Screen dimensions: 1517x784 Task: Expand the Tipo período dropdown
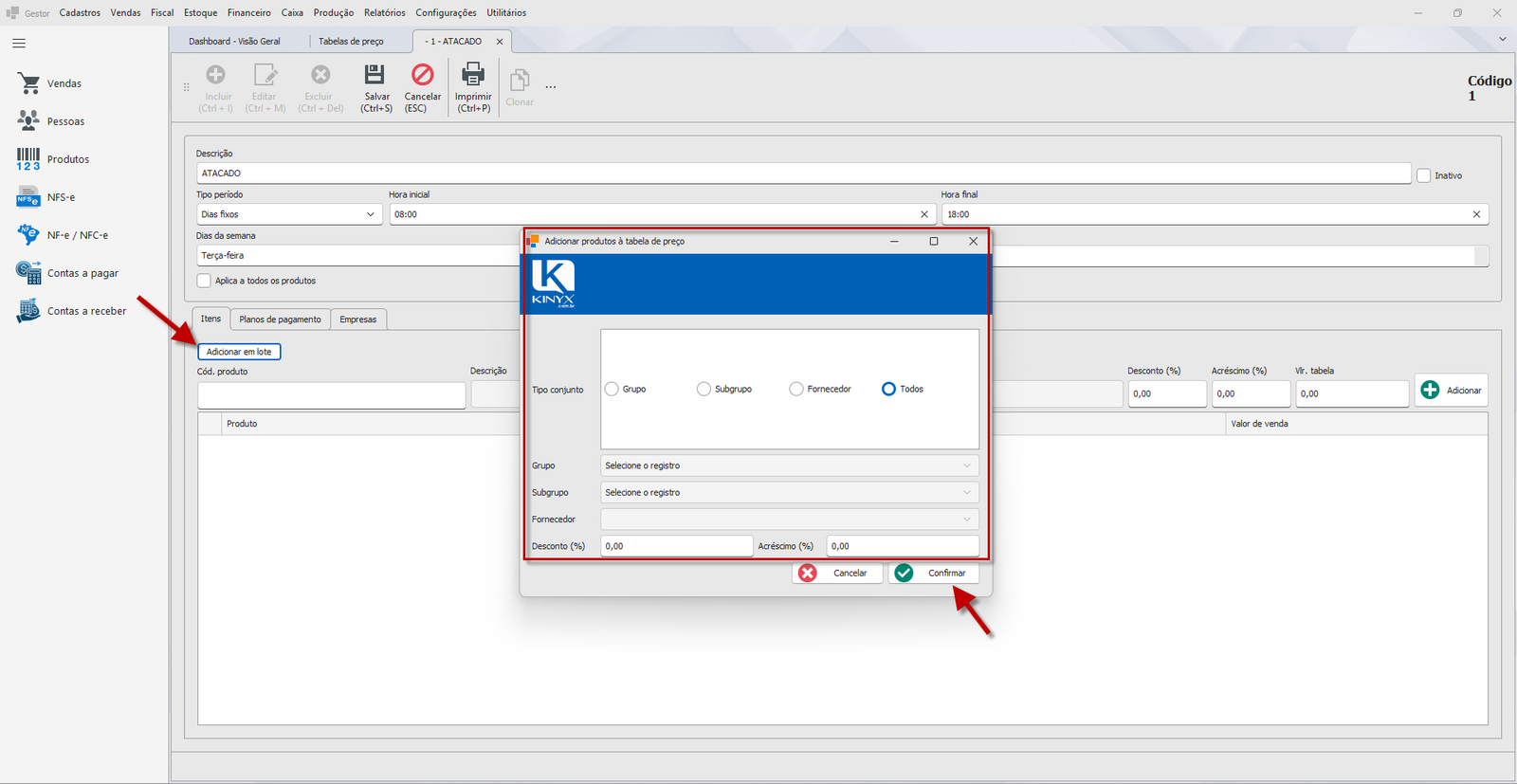click(289, 214)
